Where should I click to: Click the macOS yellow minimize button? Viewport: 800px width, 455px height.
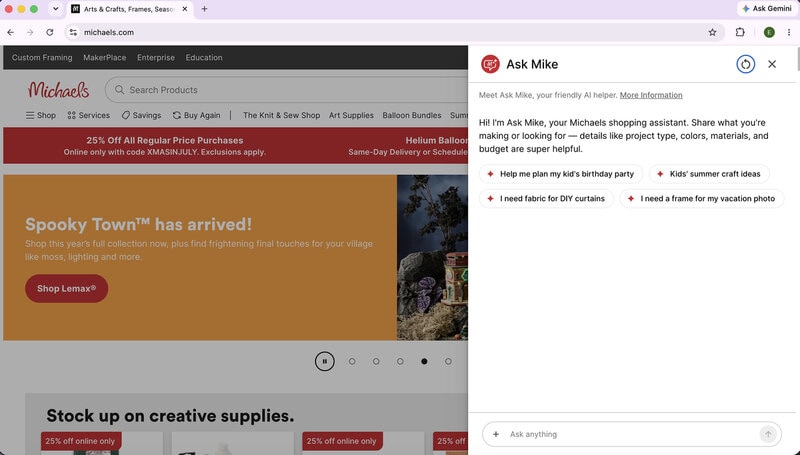21,9
